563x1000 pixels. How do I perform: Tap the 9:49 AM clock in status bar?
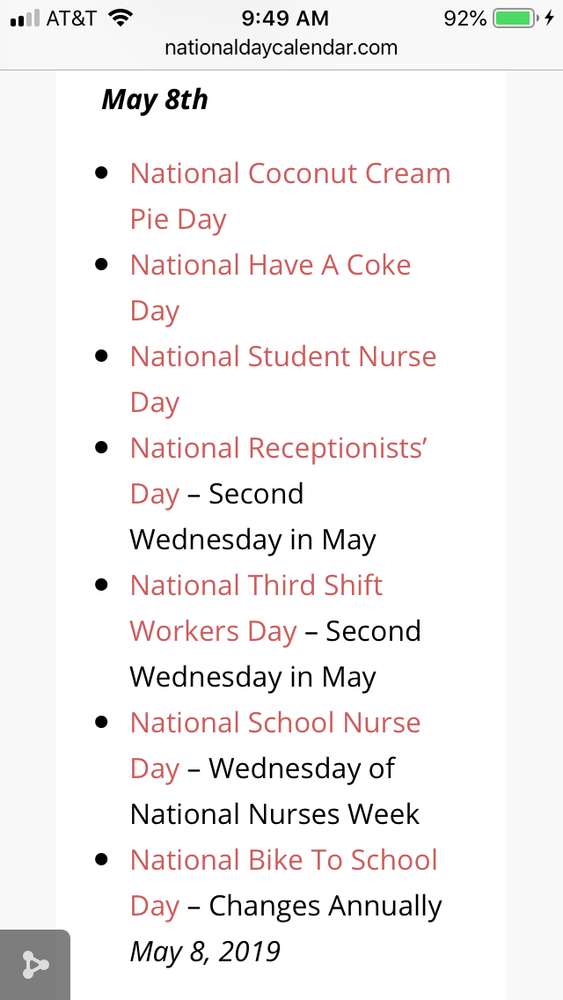tap(285, 18)
